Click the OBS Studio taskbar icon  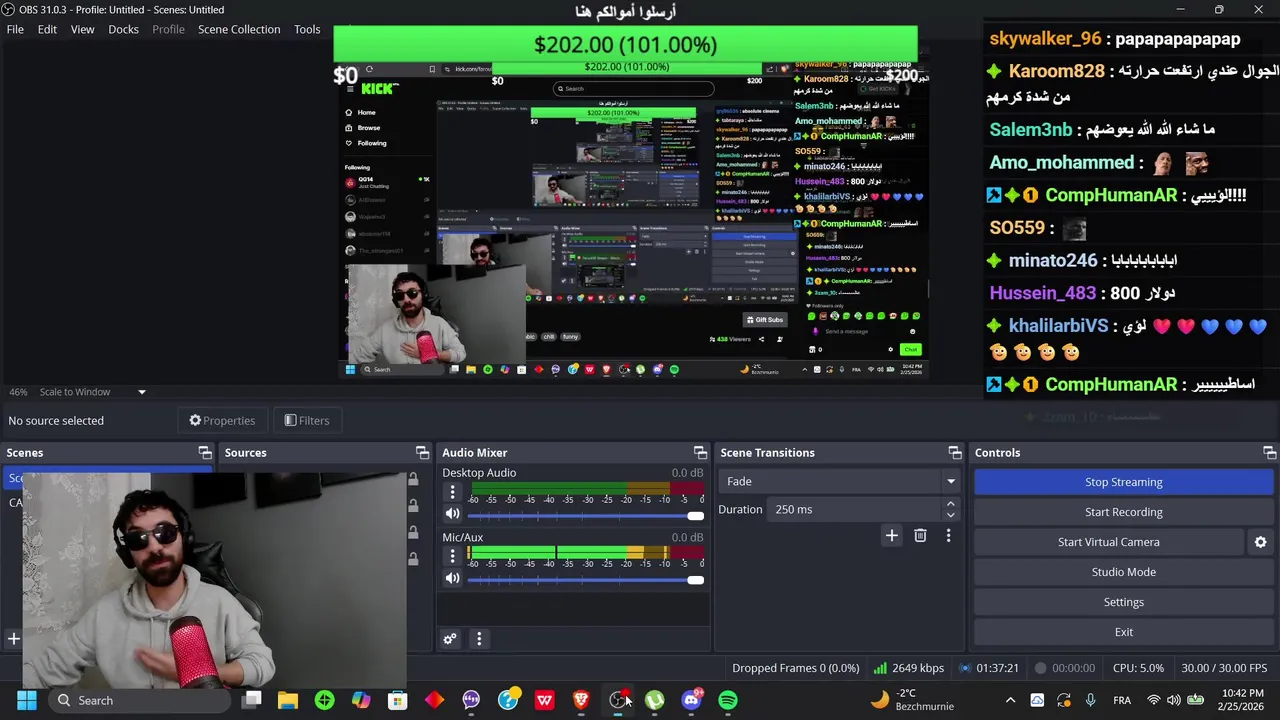[618, 700]
